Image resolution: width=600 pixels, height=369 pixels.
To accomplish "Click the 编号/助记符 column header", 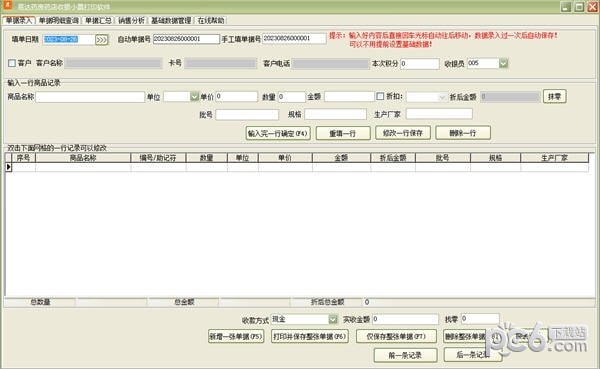I will [x=158, y=158].
